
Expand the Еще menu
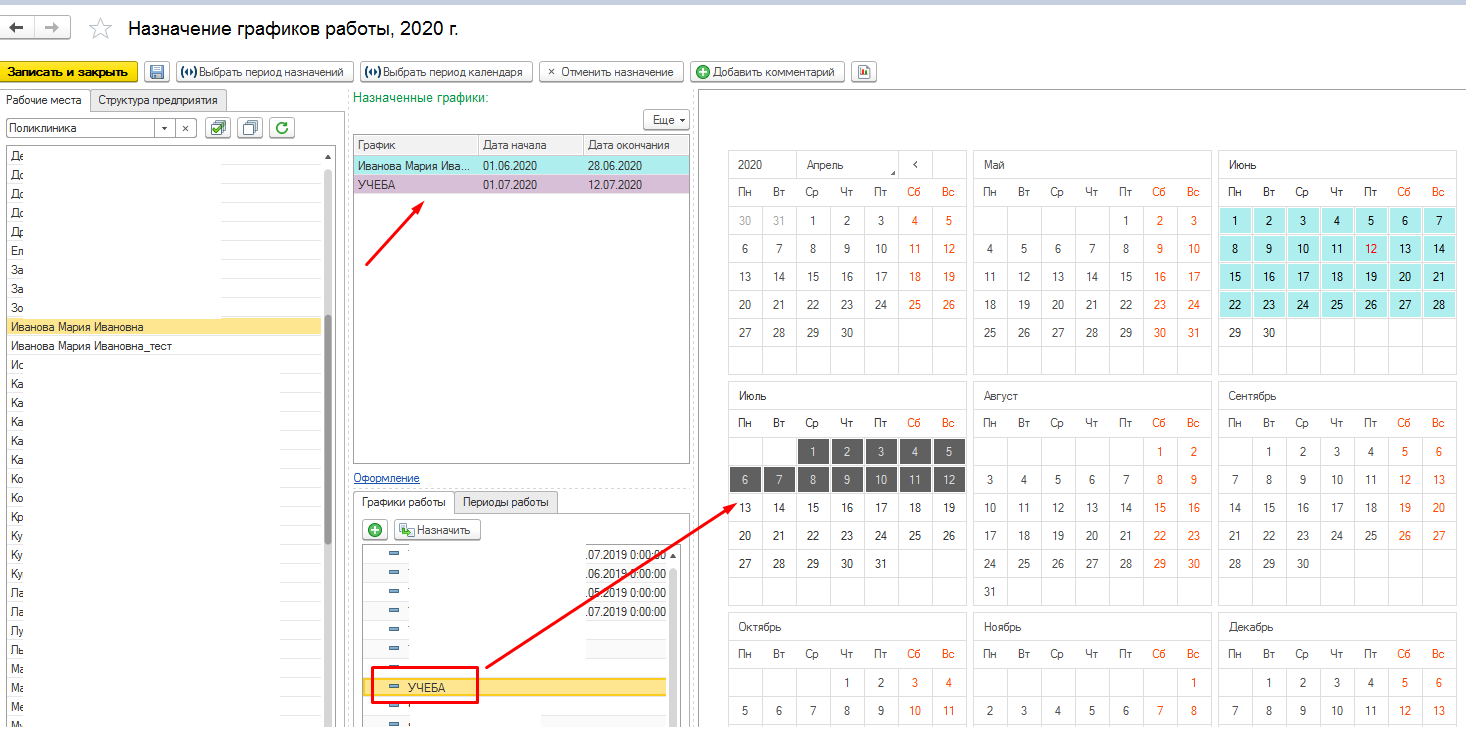(x=666, y=120)
